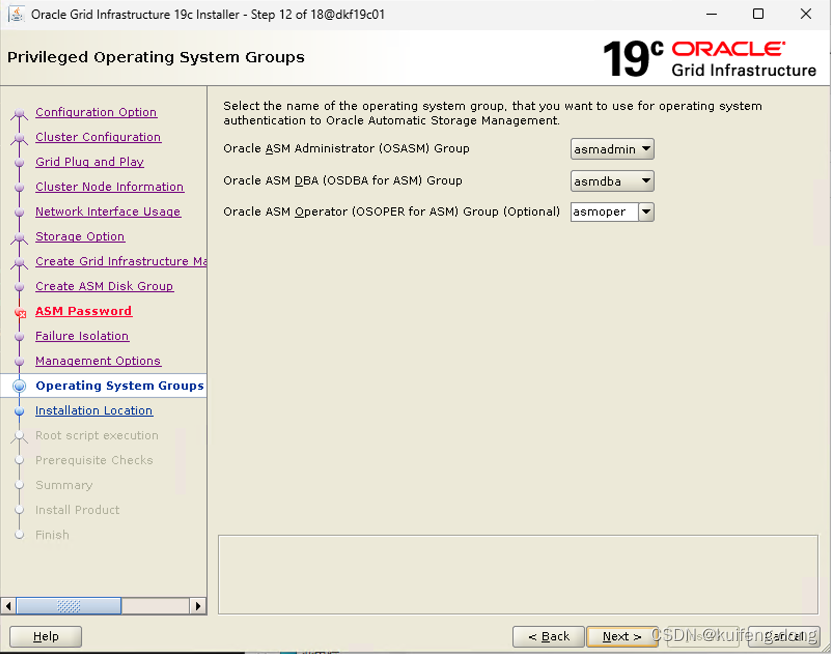
Task: Click the Help button
Action: [45, 636]
